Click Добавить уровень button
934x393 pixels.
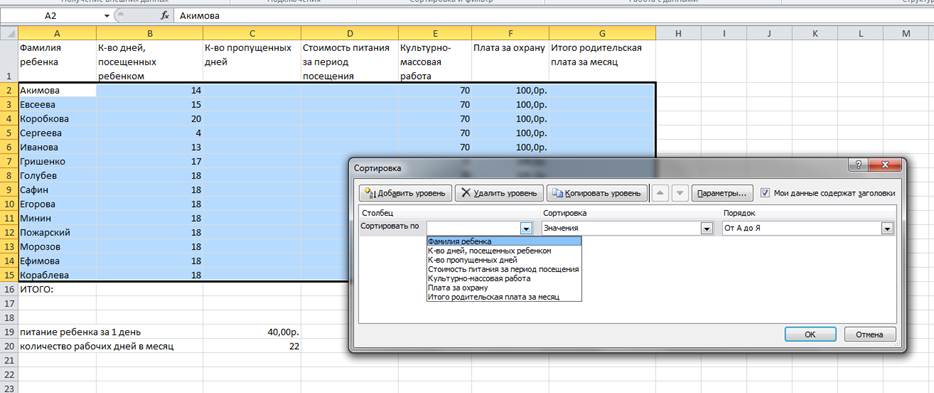(406, 193)
